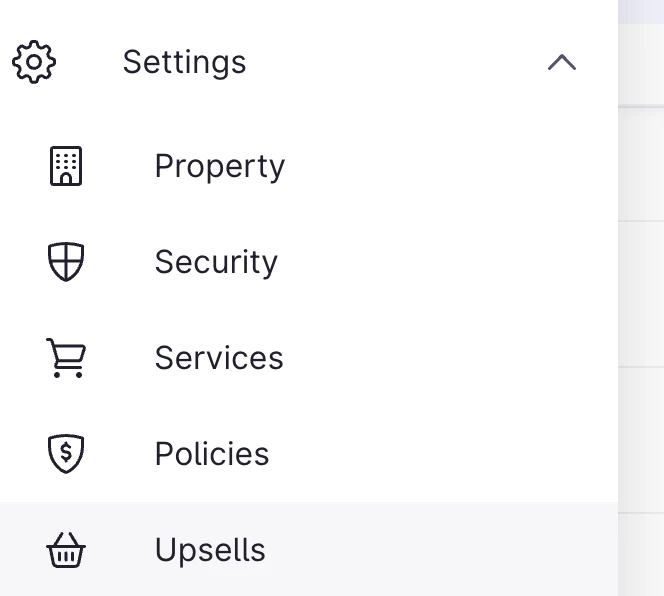Click the Services text label
664x596 pixels.
pyautogui.click(x=219, y=358)
